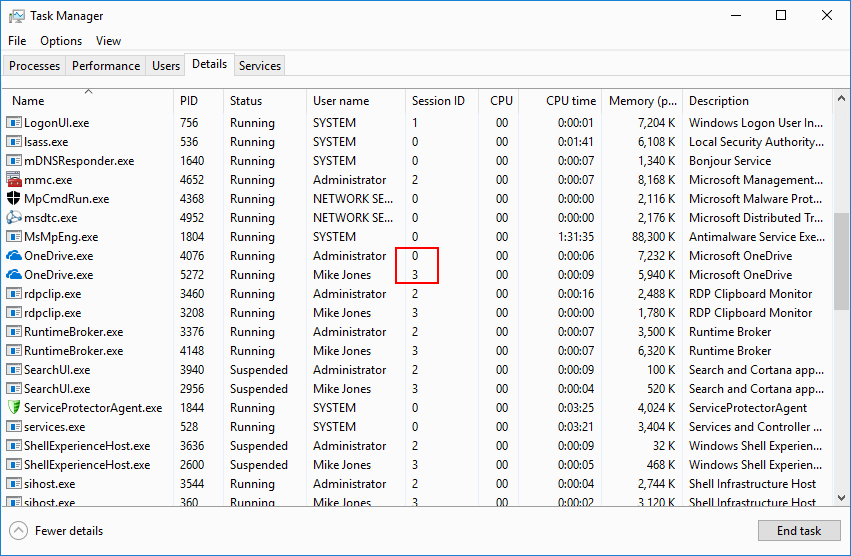
Task: Click the OneDrive cloud icon for PID 4076
Action: 14,256
